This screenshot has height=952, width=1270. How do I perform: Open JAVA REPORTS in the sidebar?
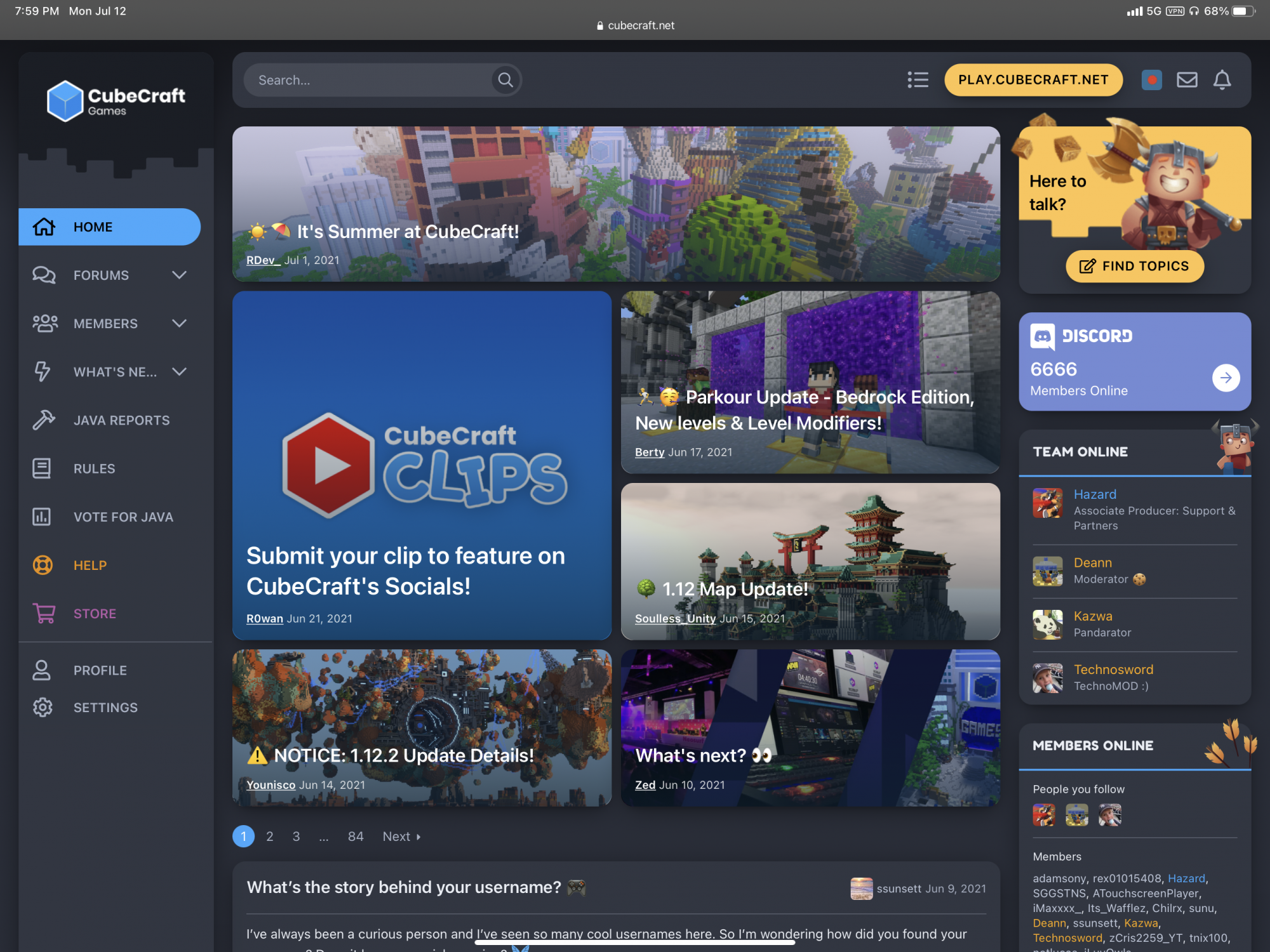[x=121, y=420]
